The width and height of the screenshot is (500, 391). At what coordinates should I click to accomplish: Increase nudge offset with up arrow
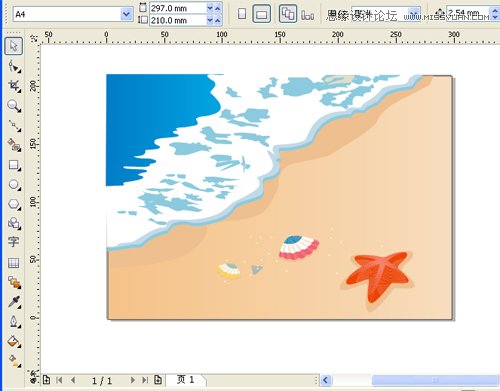[495, 10]
